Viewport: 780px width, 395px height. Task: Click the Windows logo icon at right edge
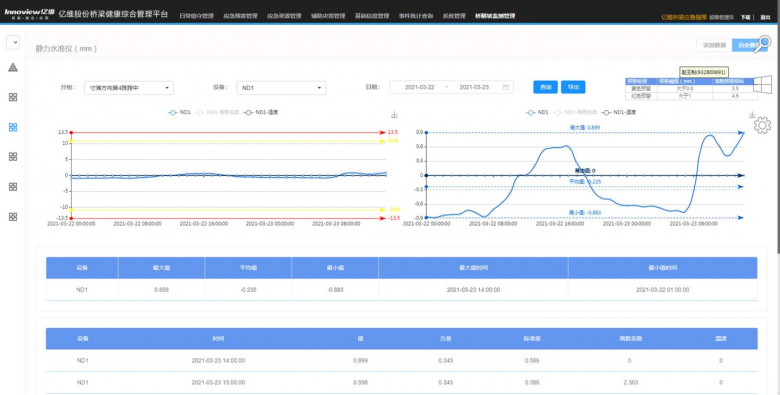coord(762,85)
